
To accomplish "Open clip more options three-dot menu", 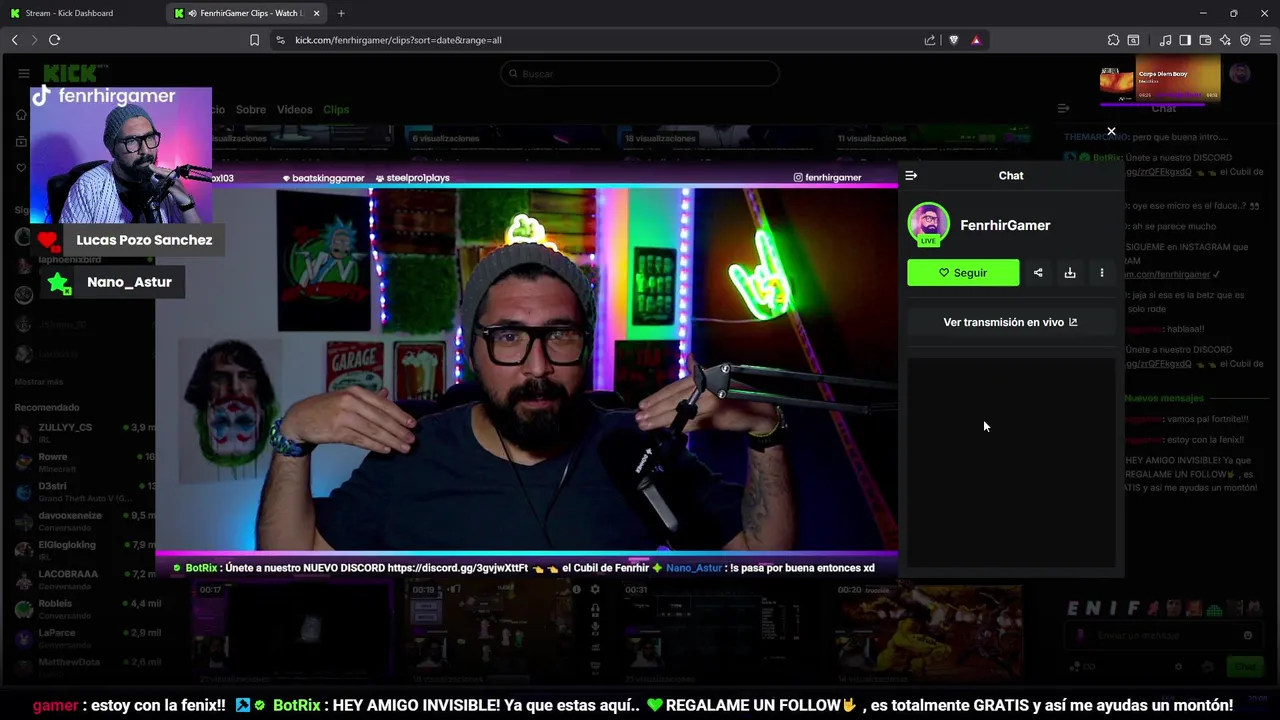I will point(1102,272).
